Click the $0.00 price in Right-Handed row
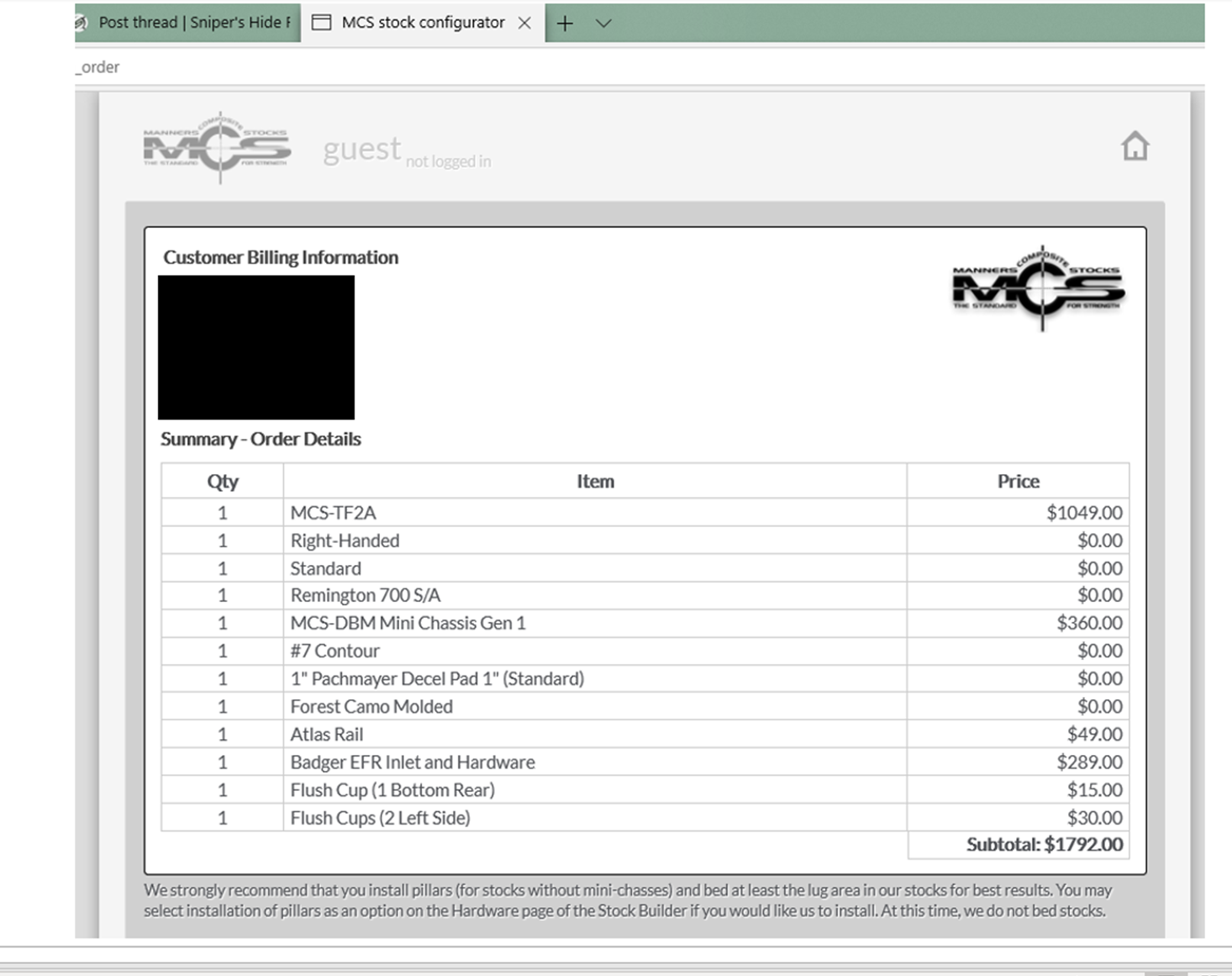 pyautogui.click(x=1018, y=541)
